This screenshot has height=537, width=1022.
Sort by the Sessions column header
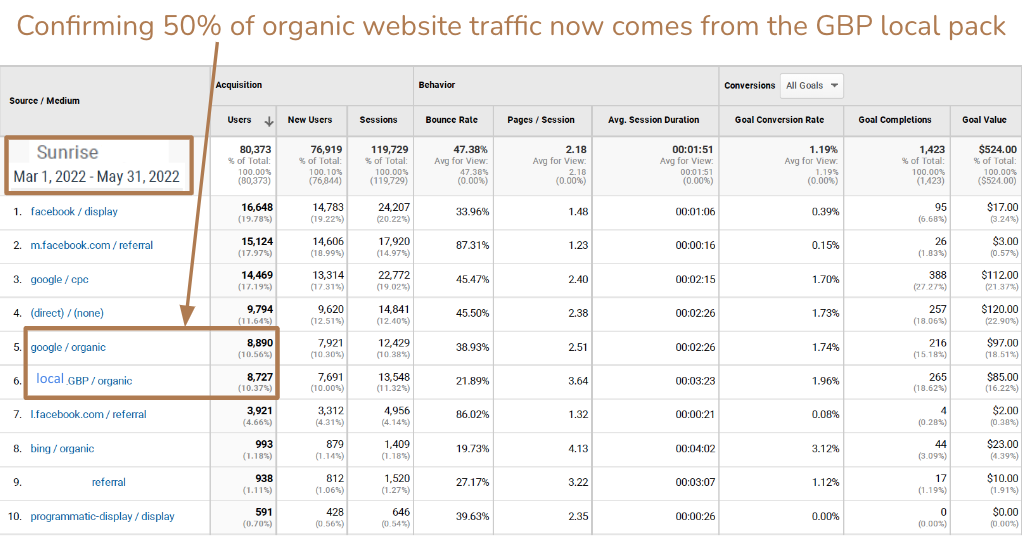(x=378, y=120)
